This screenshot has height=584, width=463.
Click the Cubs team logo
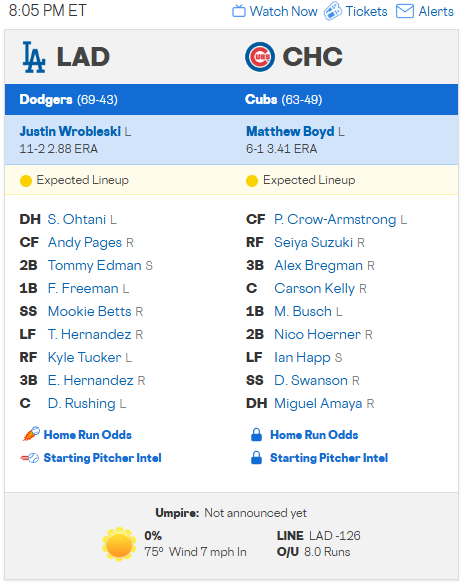point(260,57)
